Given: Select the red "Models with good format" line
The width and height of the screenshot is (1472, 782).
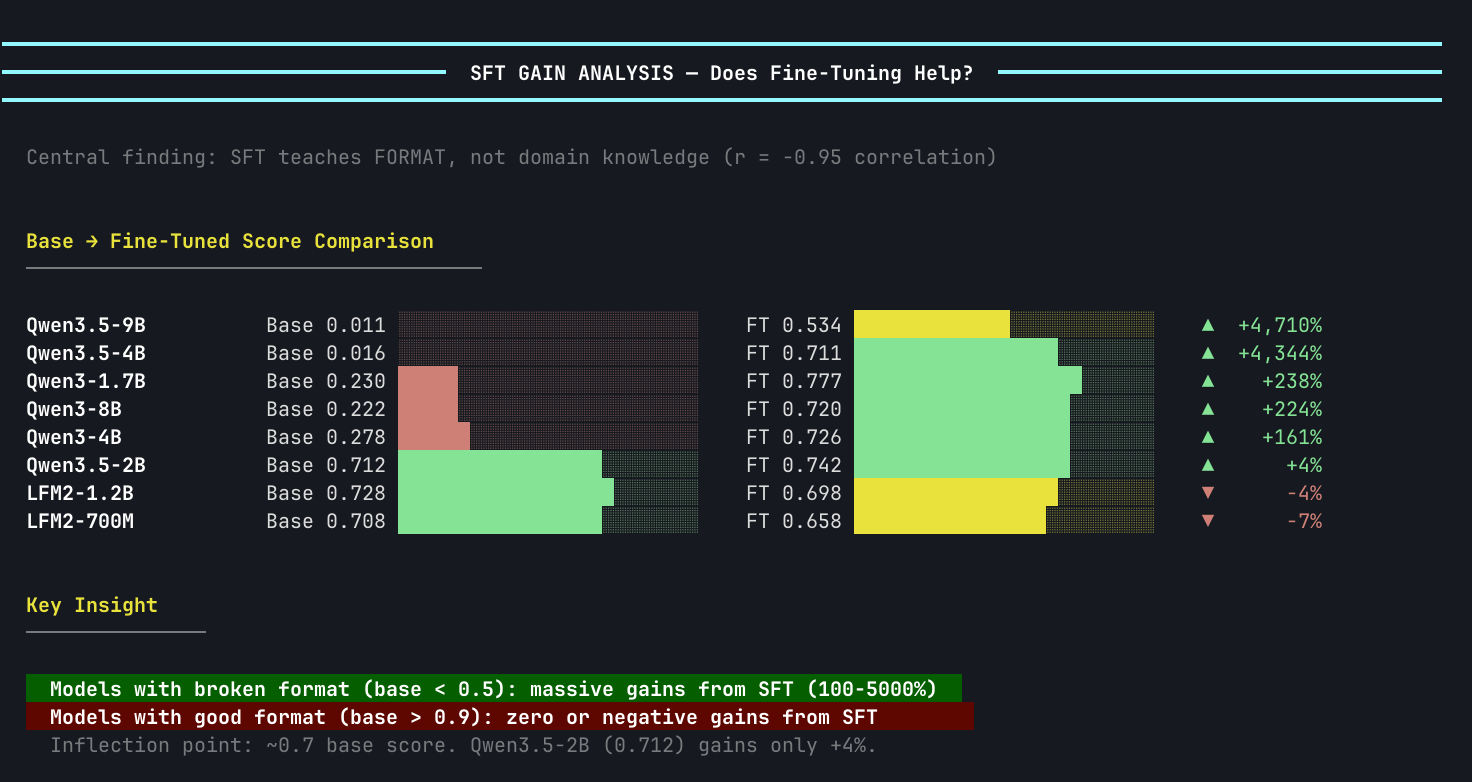Looking at the screenshot, I should tap(500, 716).
